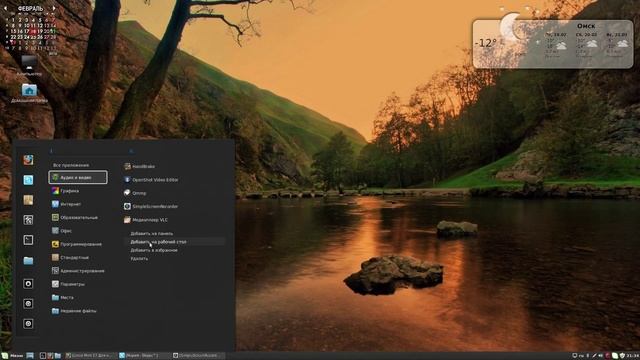Open the terminal launcher on the taskbar
The image size is (640, 360).
click(x=42, y=356)
